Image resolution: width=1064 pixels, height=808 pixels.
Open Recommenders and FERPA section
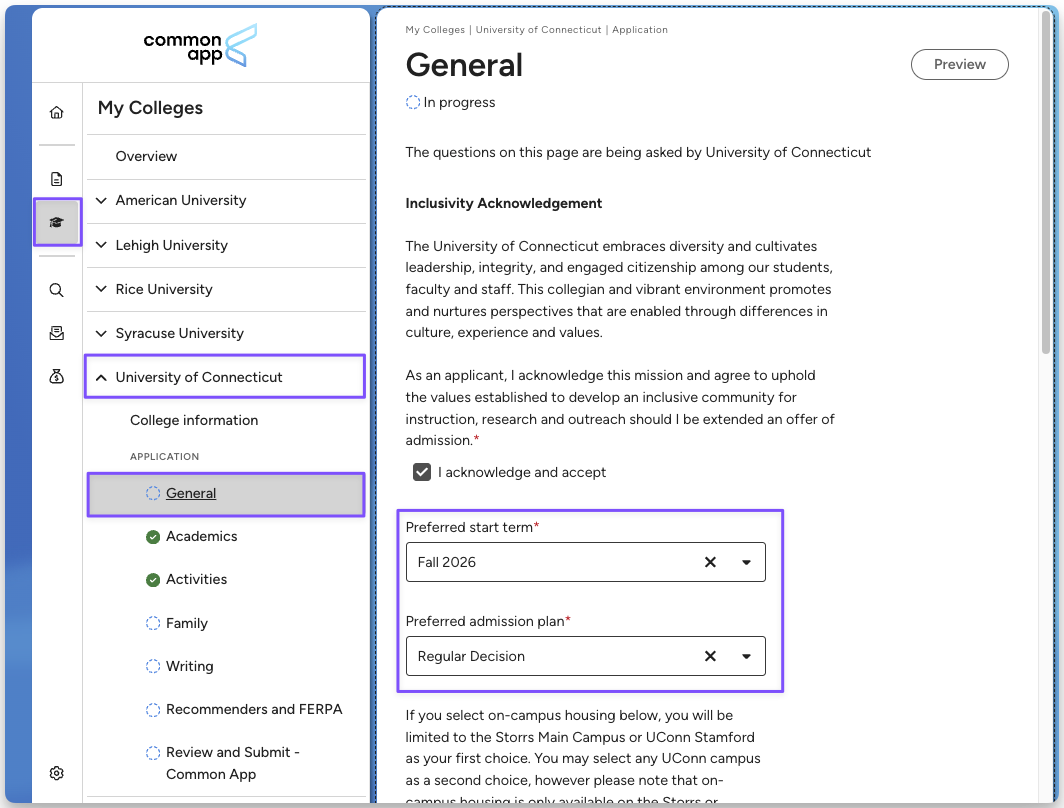click(254, 710)
